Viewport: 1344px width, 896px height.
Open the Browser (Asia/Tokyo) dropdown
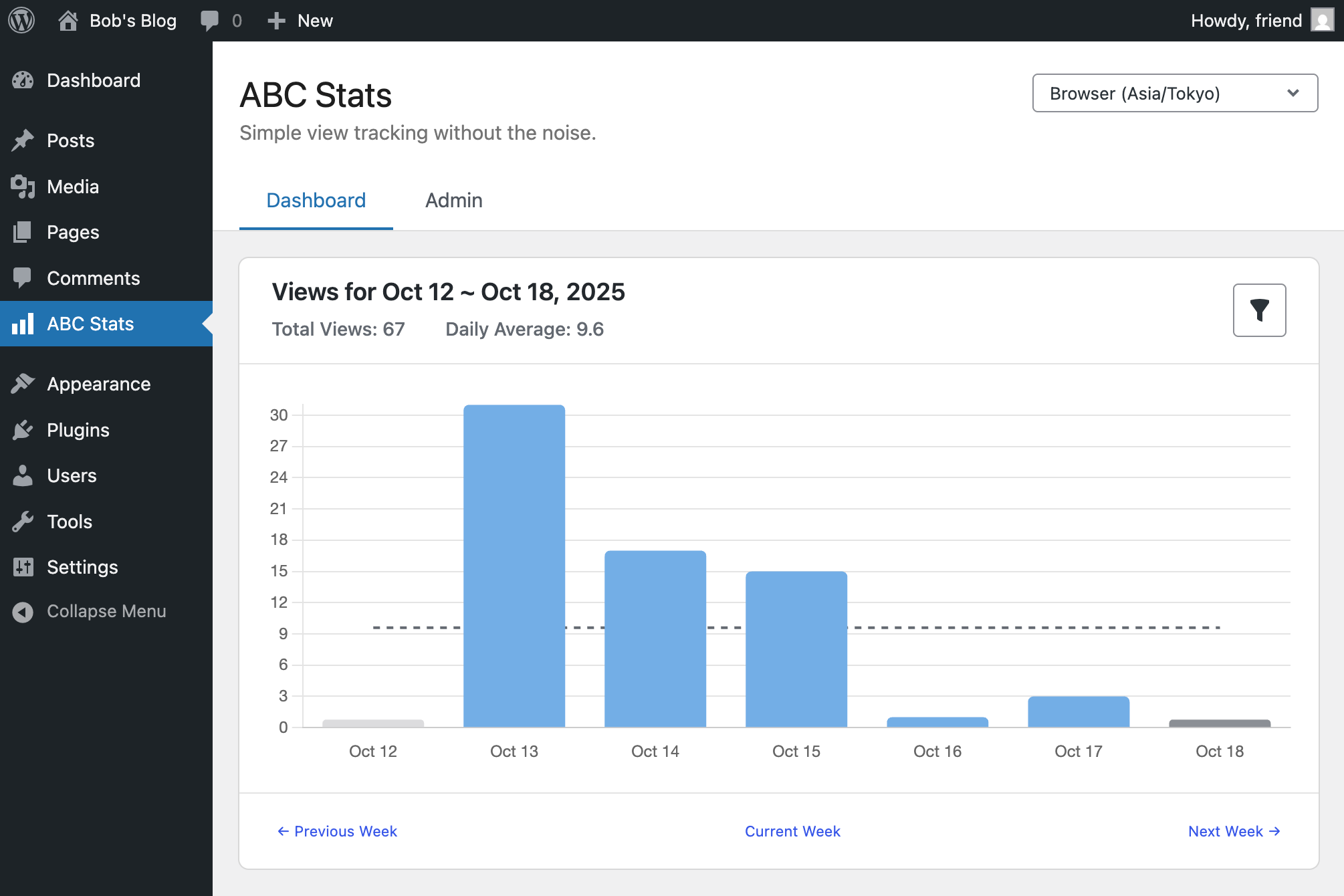(1173, 93)
